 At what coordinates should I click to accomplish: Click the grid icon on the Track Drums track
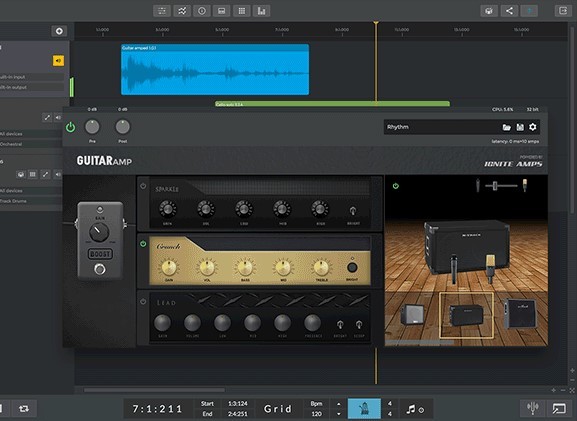(33, 174)
